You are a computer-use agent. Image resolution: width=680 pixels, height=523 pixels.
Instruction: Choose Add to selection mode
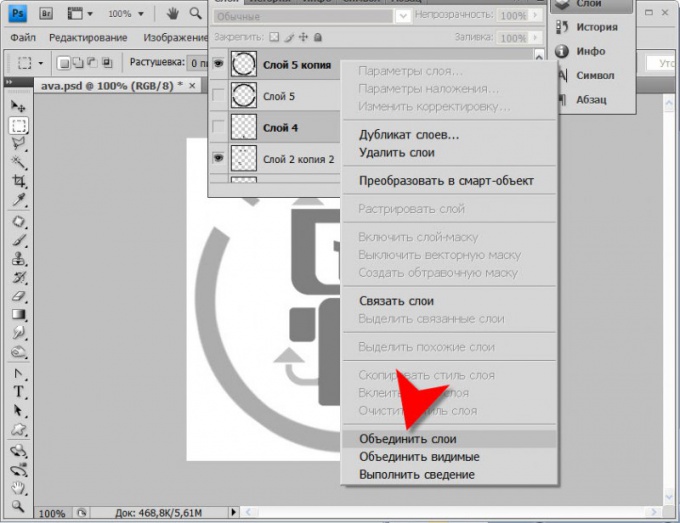coord(78,63)
